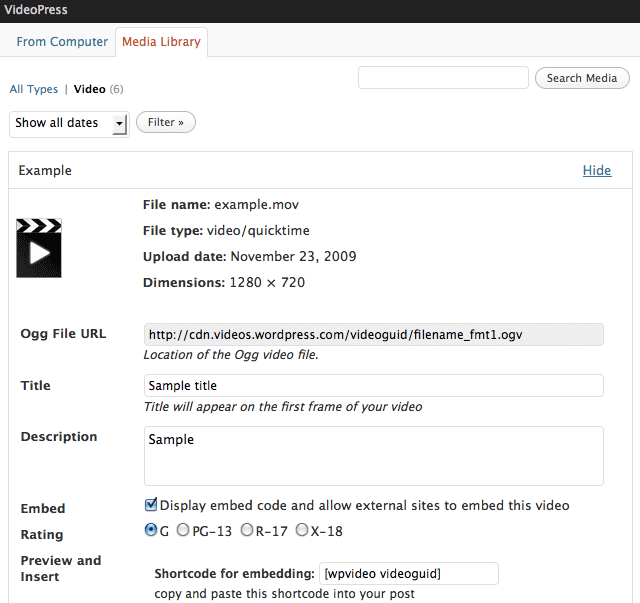The height and width of the screenshot is (603, 640).
Task: Select the wpvideo shortcode field
Action: click(408, 574)
